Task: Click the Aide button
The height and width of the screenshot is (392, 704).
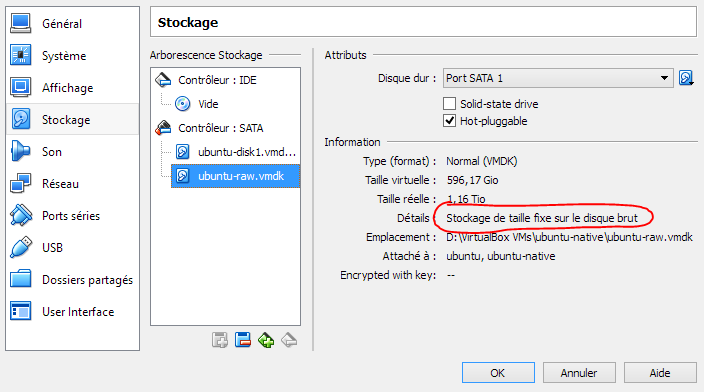Action: click(660, 373)
